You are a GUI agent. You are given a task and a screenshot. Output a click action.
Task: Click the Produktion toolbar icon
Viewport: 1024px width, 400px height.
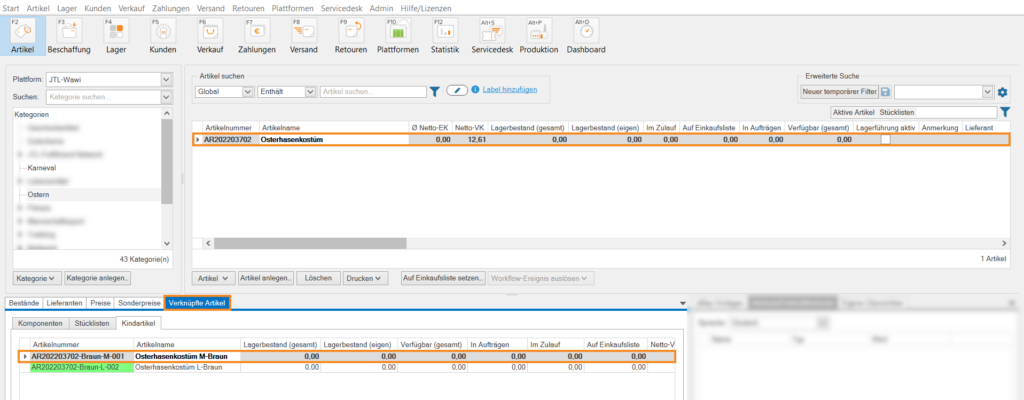coord(539,34)
